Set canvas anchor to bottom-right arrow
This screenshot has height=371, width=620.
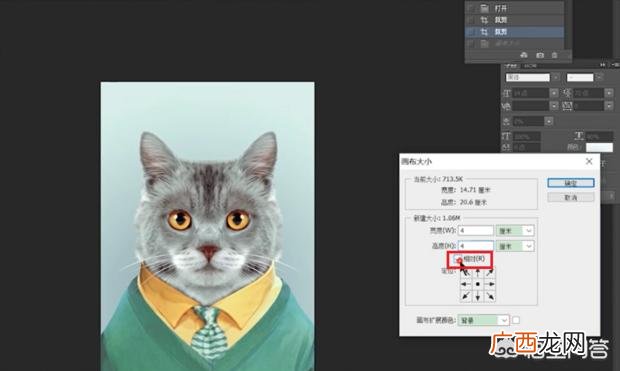coord(490,296)
